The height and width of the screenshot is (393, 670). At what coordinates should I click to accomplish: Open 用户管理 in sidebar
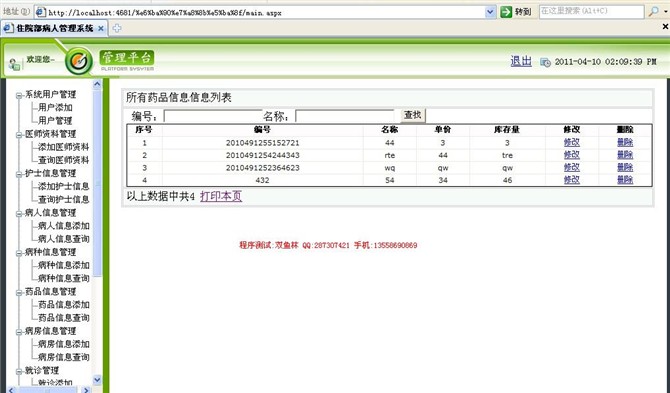(55, 120)
